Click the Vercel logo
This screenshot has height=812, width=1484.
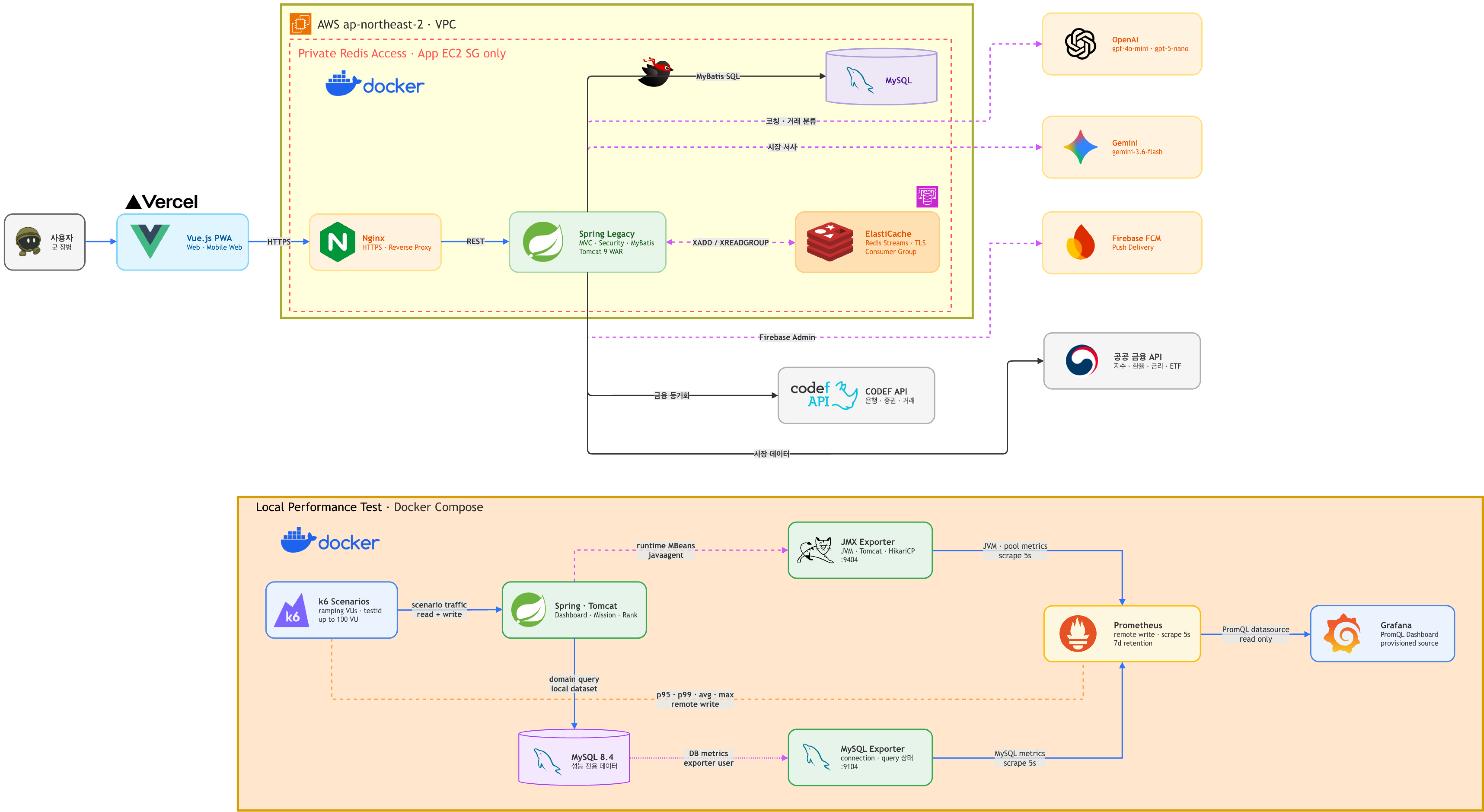pyautogui.click(x=162, y=202)
